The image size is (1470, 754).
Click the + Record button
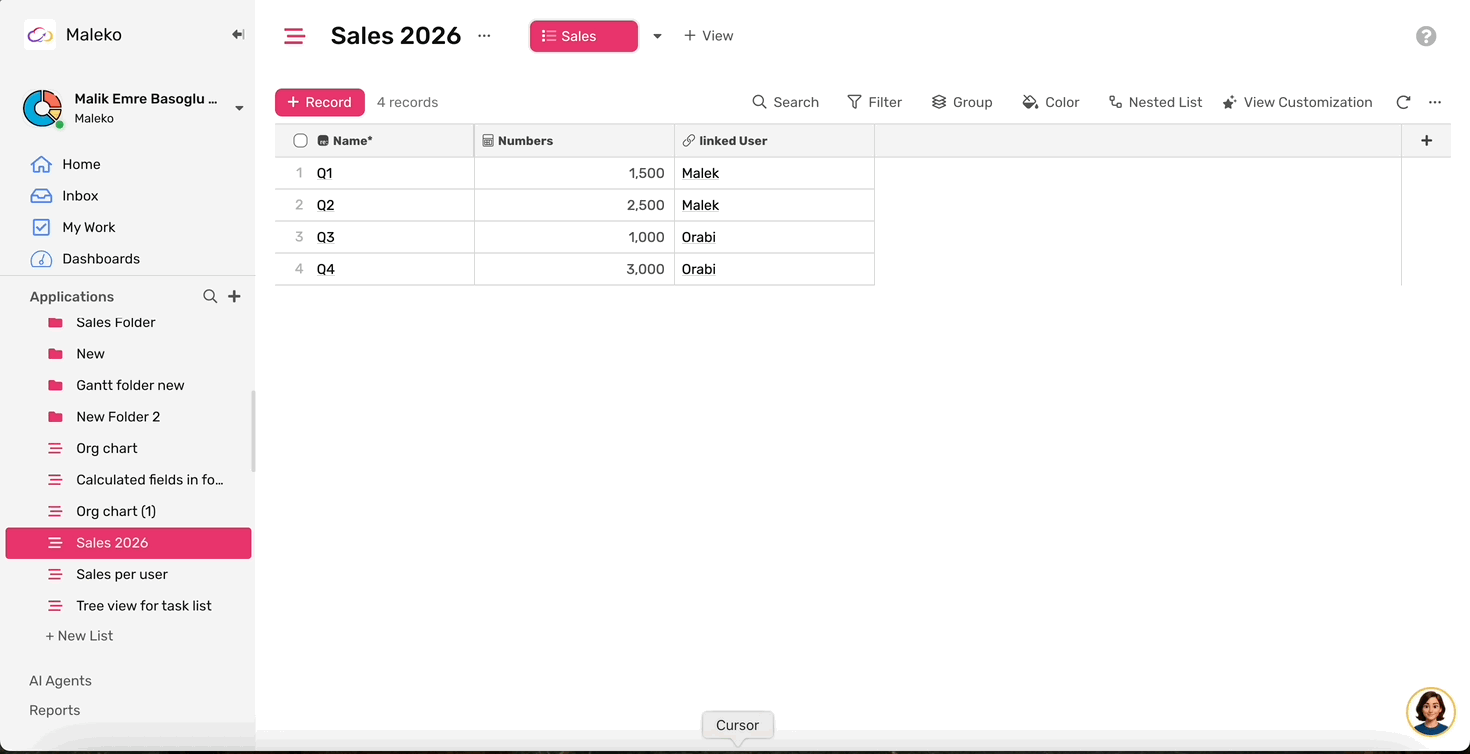pyautogui.click(x=320, y=102)
